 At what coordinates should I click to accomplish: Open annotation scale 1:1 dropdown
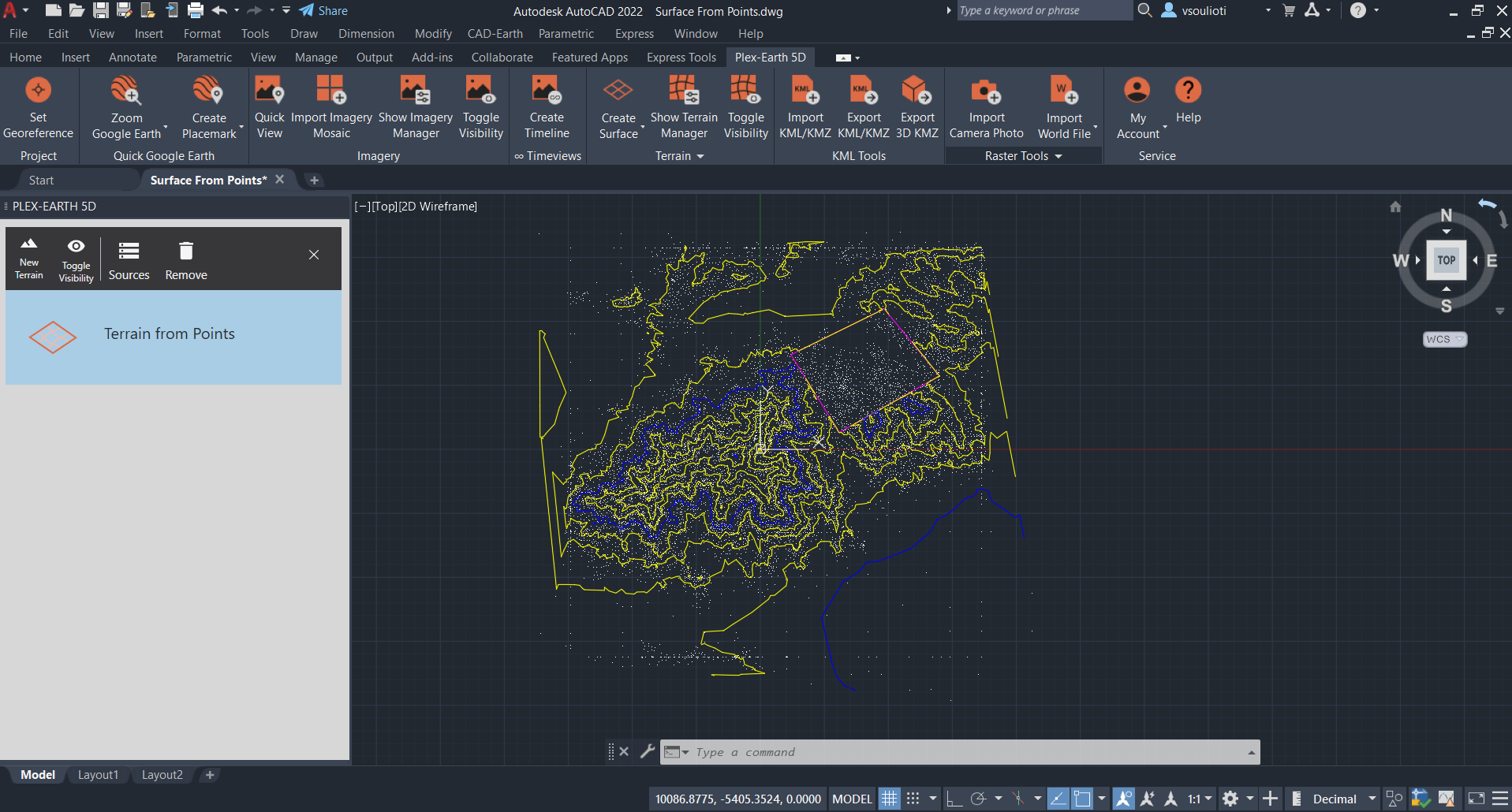[x=1200, y=799]
